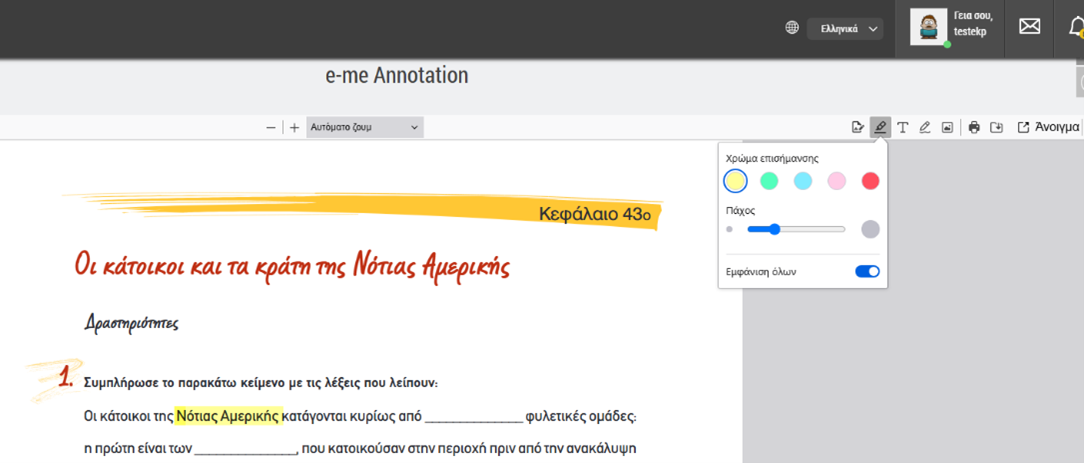
Task: Click the e-me Annotation title
Action: click(x=397, y=75)
